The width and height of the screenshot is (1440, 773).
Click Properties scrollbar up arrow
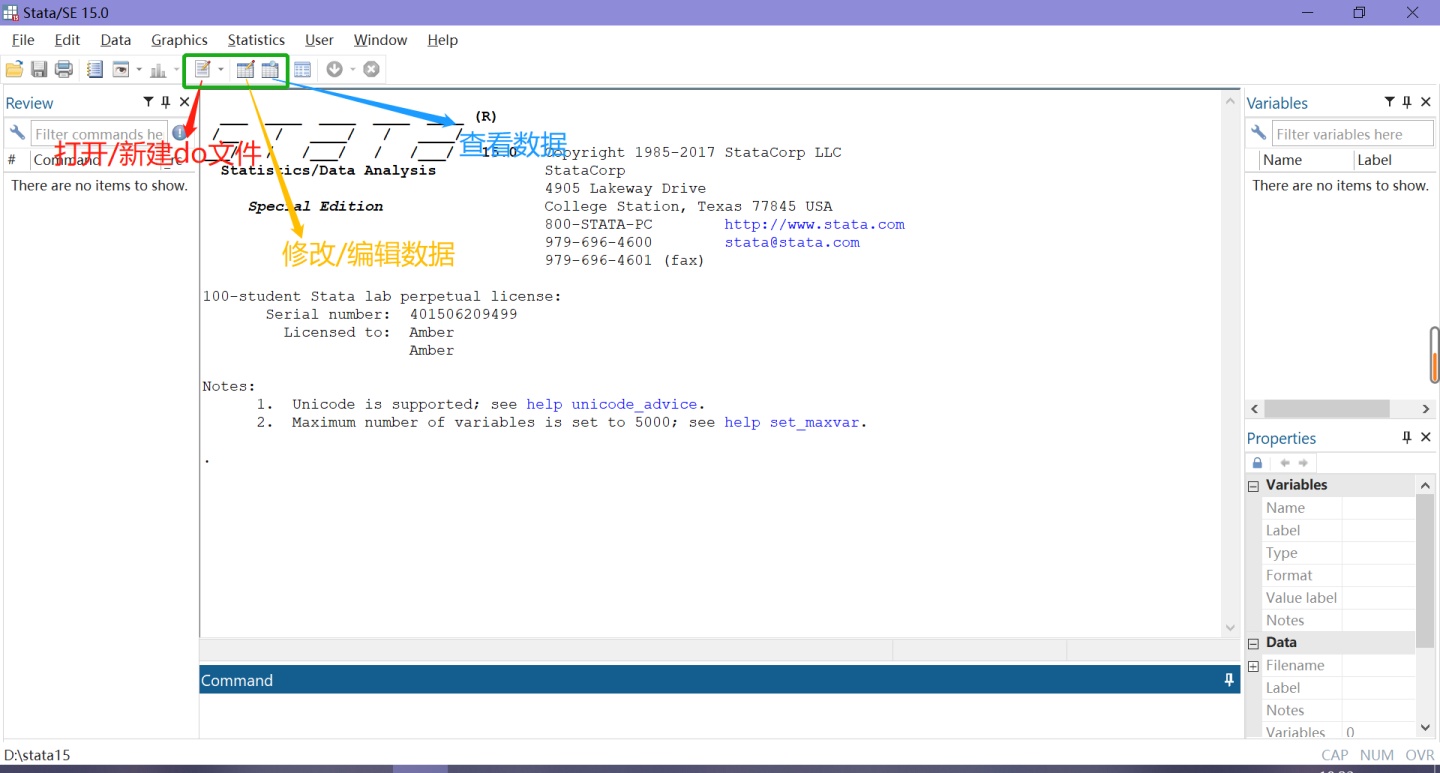click(x=1425, y=485)
